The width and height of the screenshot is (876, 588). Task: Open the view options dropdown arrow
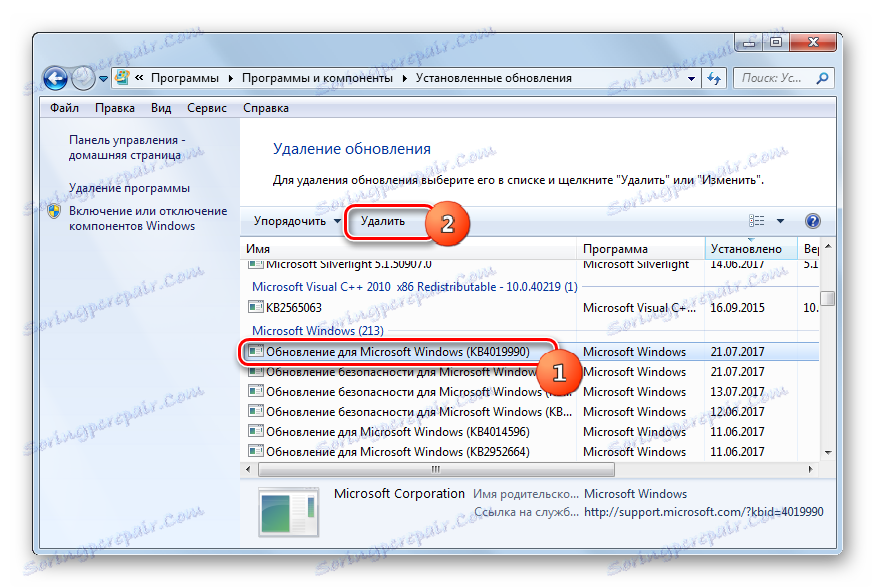780,221
